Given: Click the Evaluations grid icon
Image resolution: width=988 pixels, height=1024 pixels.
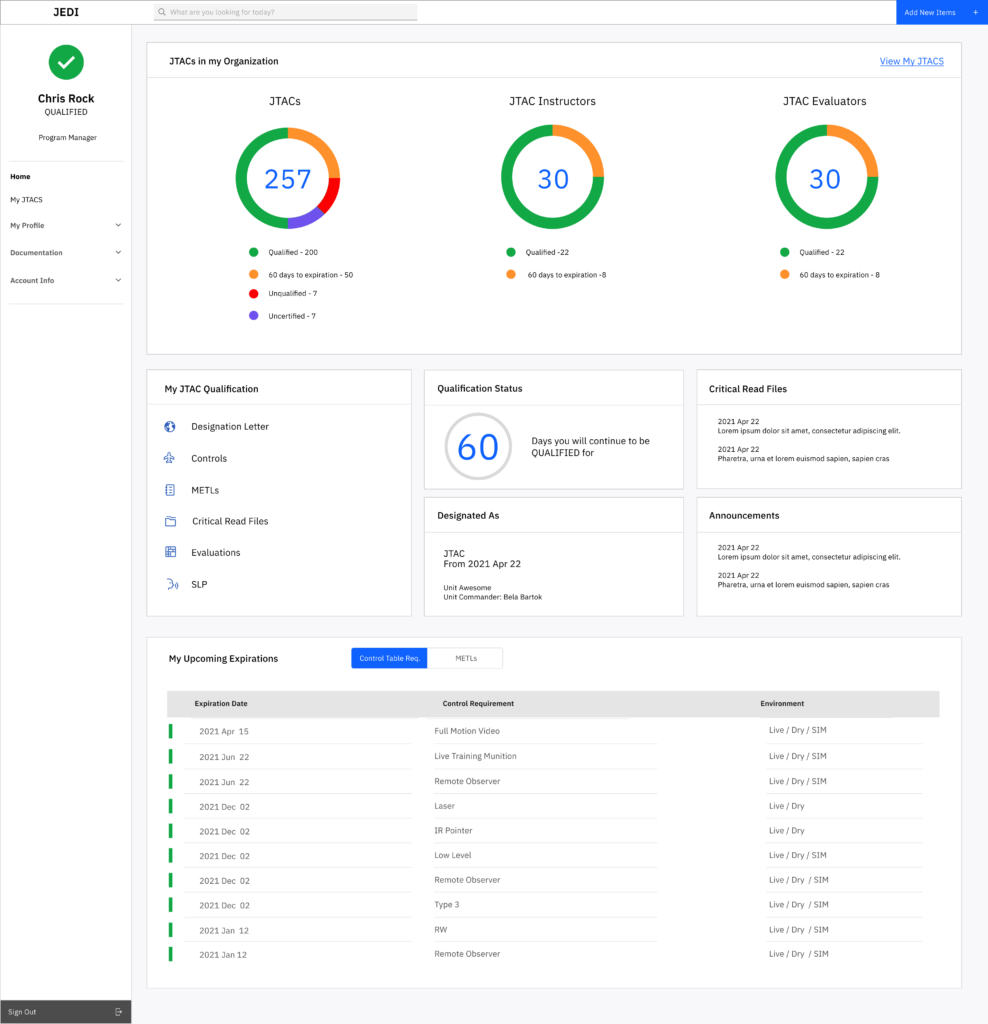Looking at the screenshot, I should 170,552.
